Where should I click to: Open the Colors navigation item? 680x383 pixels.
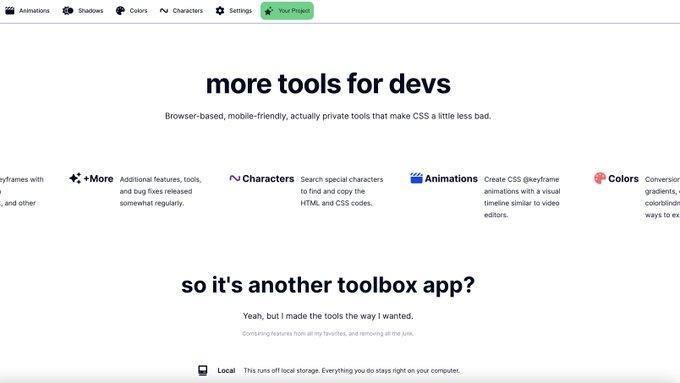click(x=131, y=10)
